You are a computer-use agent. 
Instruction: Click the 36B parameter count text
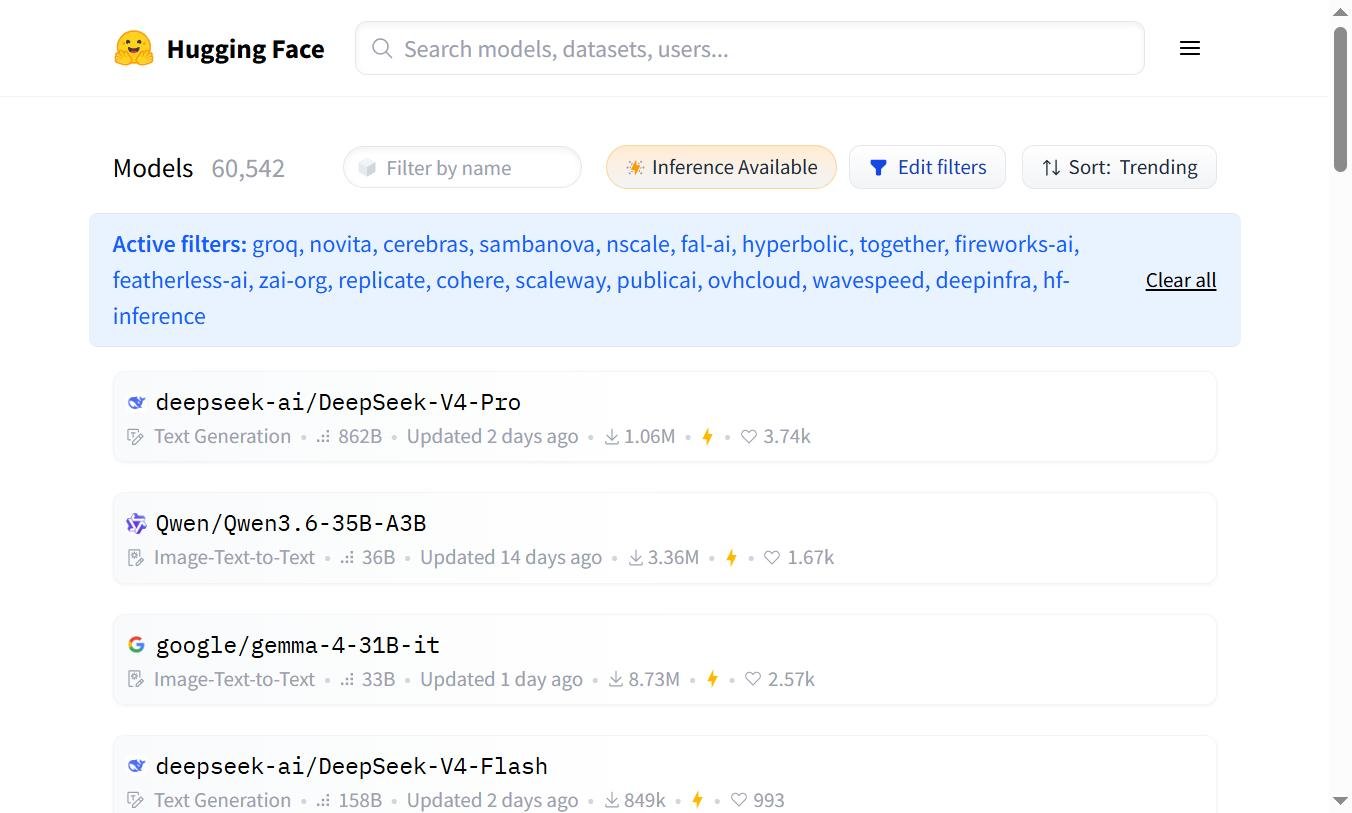click(379, 558)
